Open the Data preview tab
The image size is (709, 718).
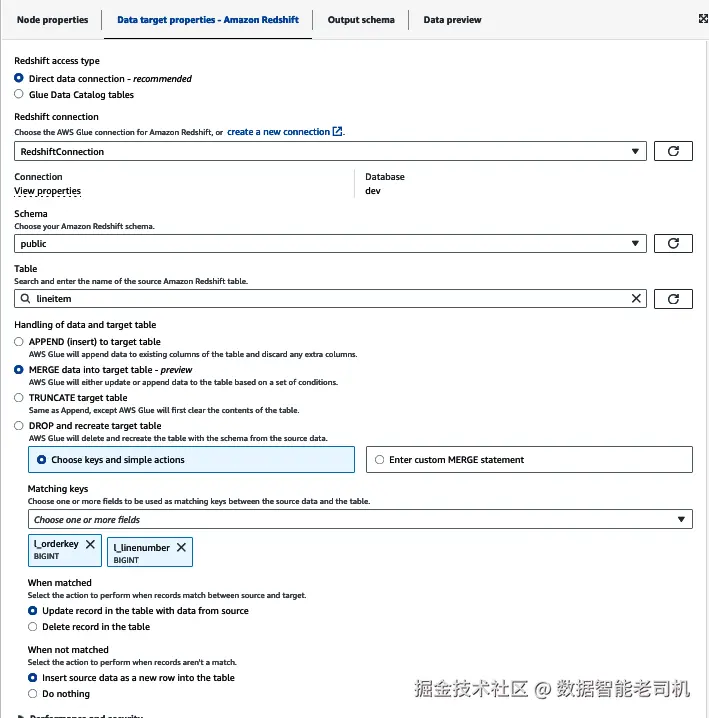pos(452,19)
